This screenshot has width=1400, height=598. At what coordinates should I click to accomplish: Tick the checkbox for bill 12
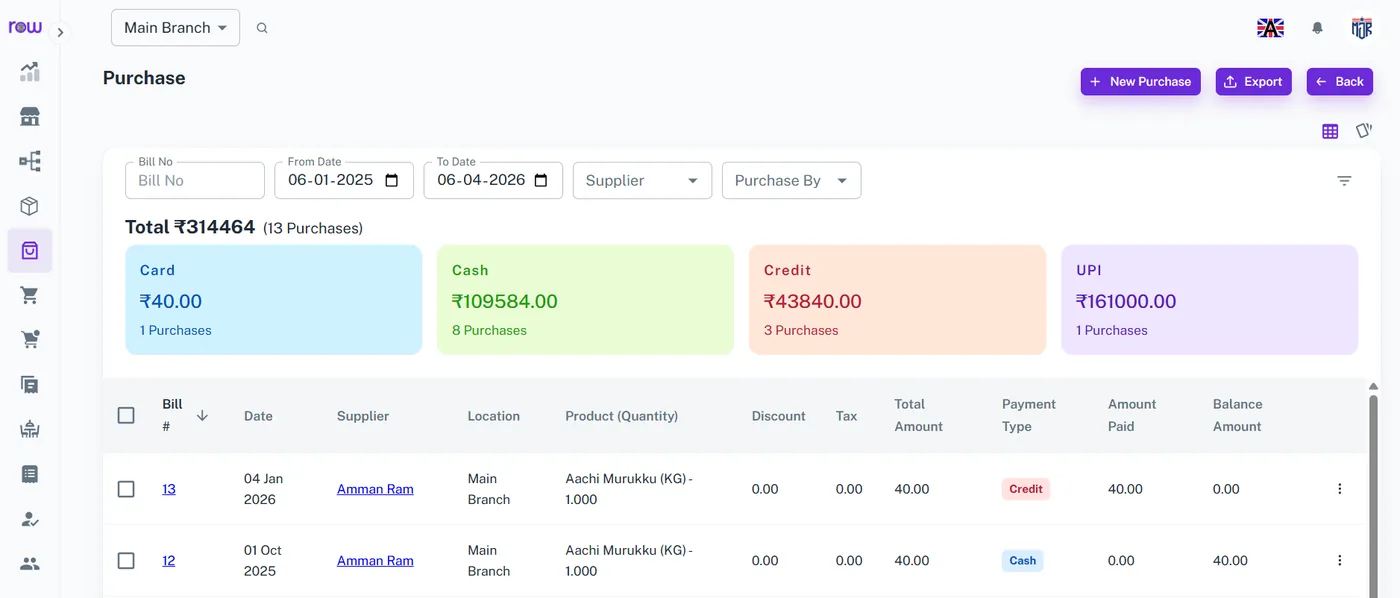point(126,561)
